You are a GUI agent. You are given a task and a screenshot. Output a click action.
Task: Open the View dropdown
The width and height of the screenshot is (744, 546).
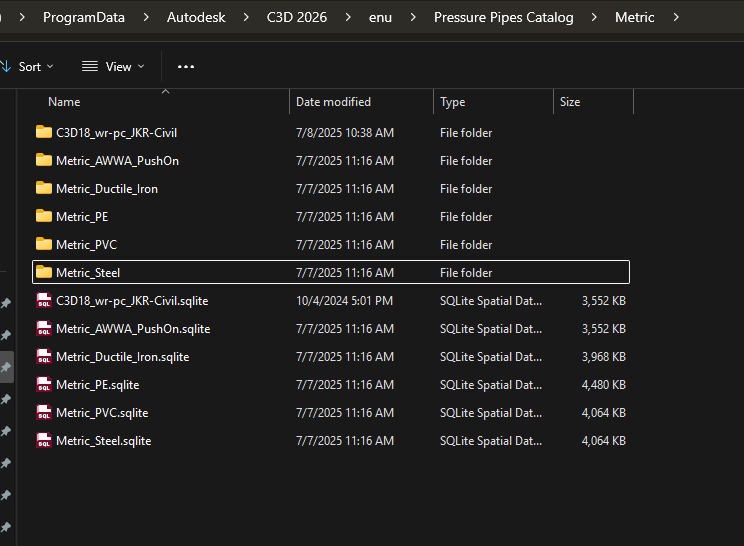click(x=113, y=67)
